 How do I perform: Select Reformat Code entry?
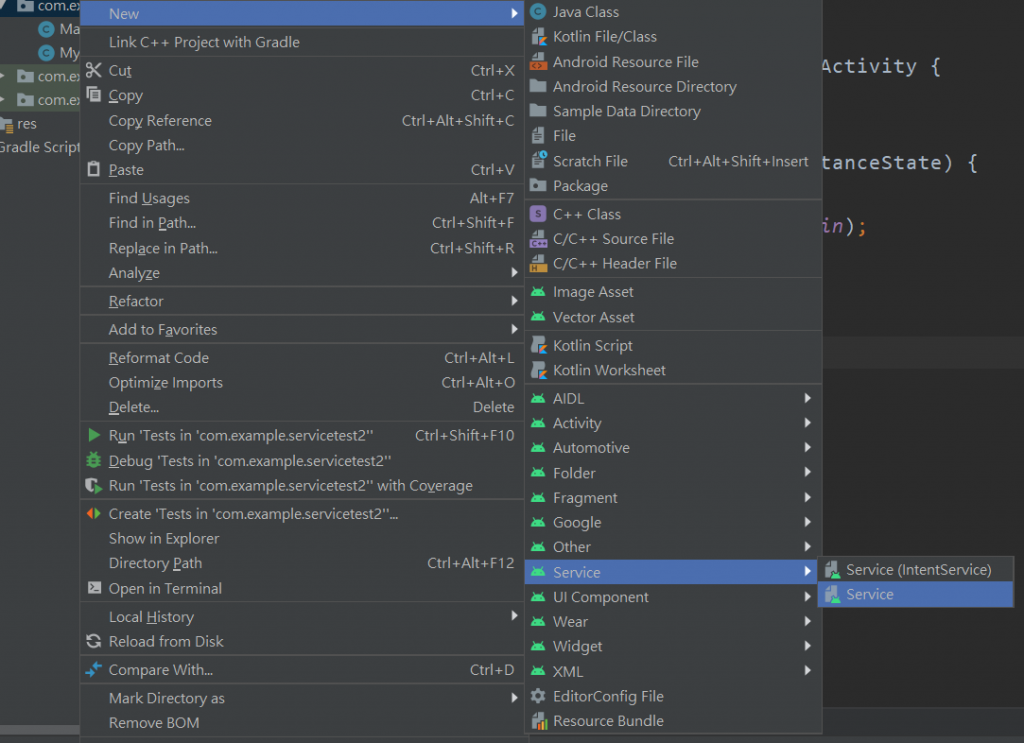pos(302,358)
